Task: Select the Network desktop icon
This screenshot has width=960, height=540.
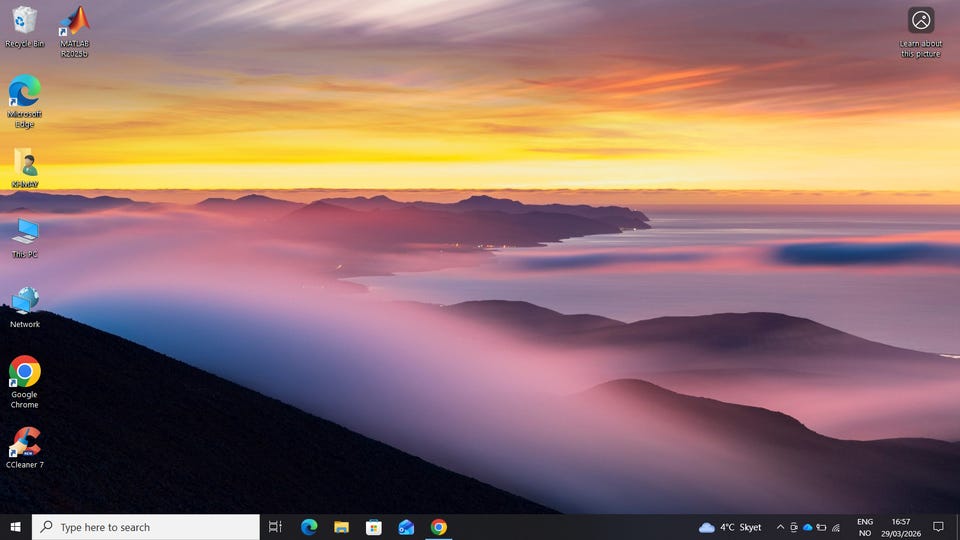Action: click(x=24, y=302)
